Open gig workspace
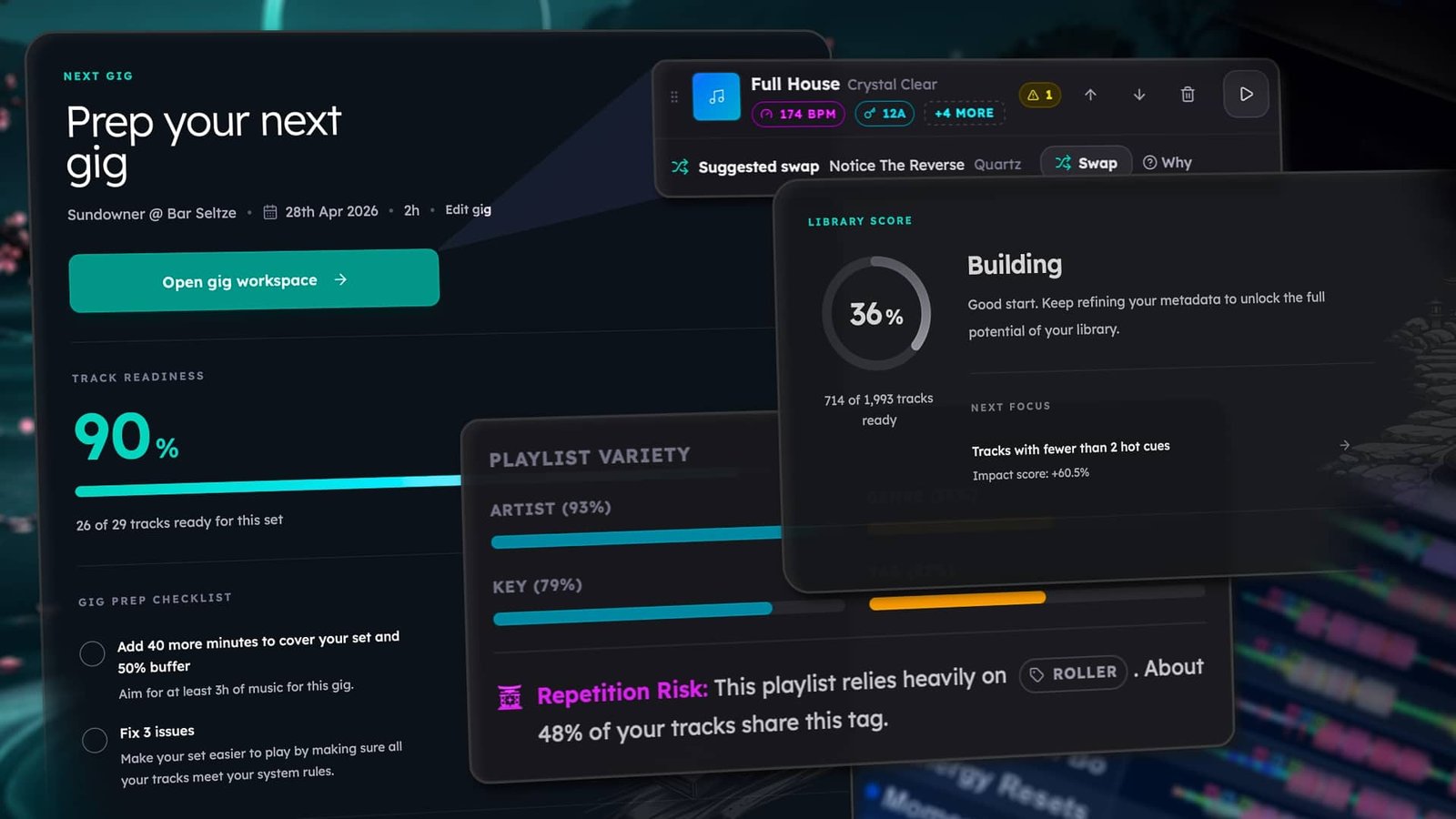1456x819 pixels. (x=254, y=280)
